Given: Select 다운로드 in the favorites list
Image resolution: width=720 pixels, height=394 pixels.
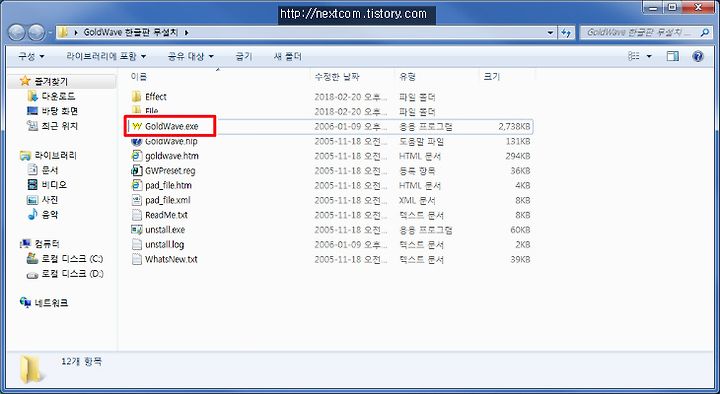Looking at the screenshot, I should click(x=57, y=96).
